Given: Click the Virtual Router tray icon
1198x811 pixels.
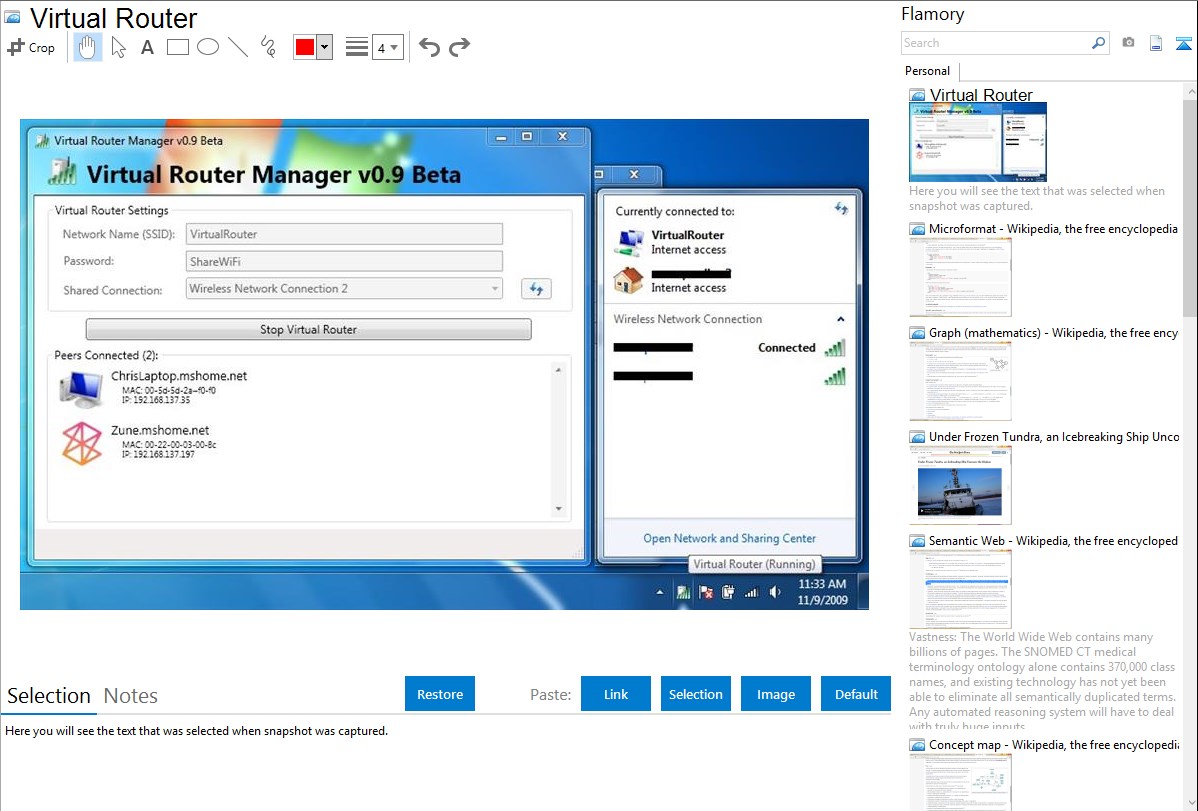Looking at the screenshot, I should (683, 592).
